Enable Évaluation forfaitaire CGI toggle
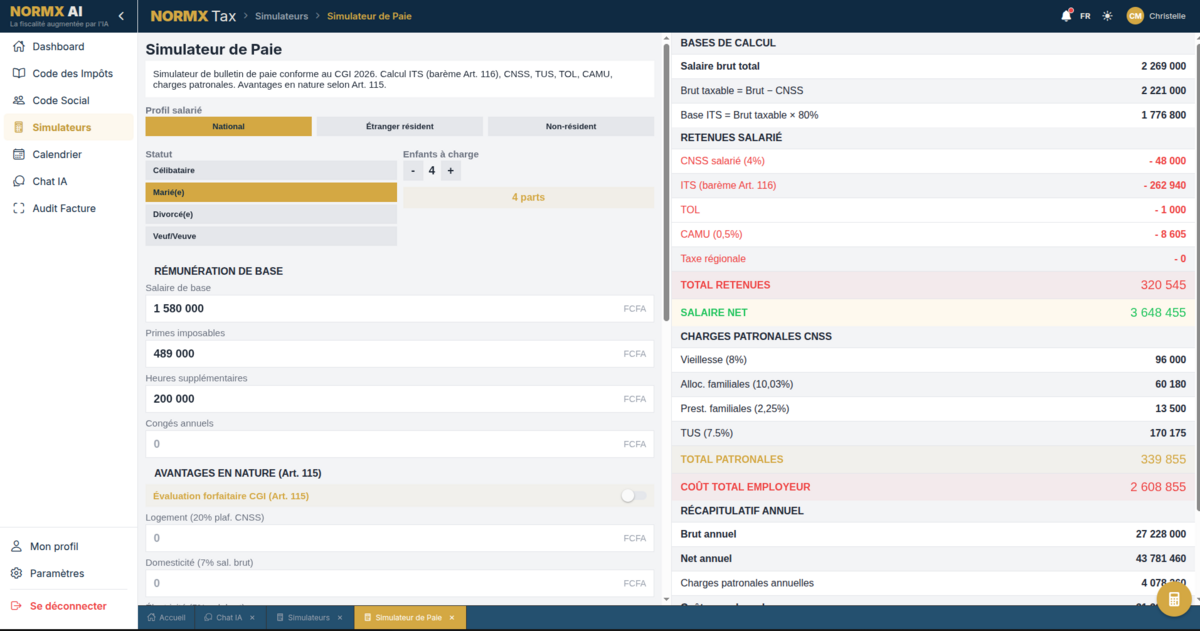Image resolution: width=1200 pixels, height=631 pixels. point(634,496)
